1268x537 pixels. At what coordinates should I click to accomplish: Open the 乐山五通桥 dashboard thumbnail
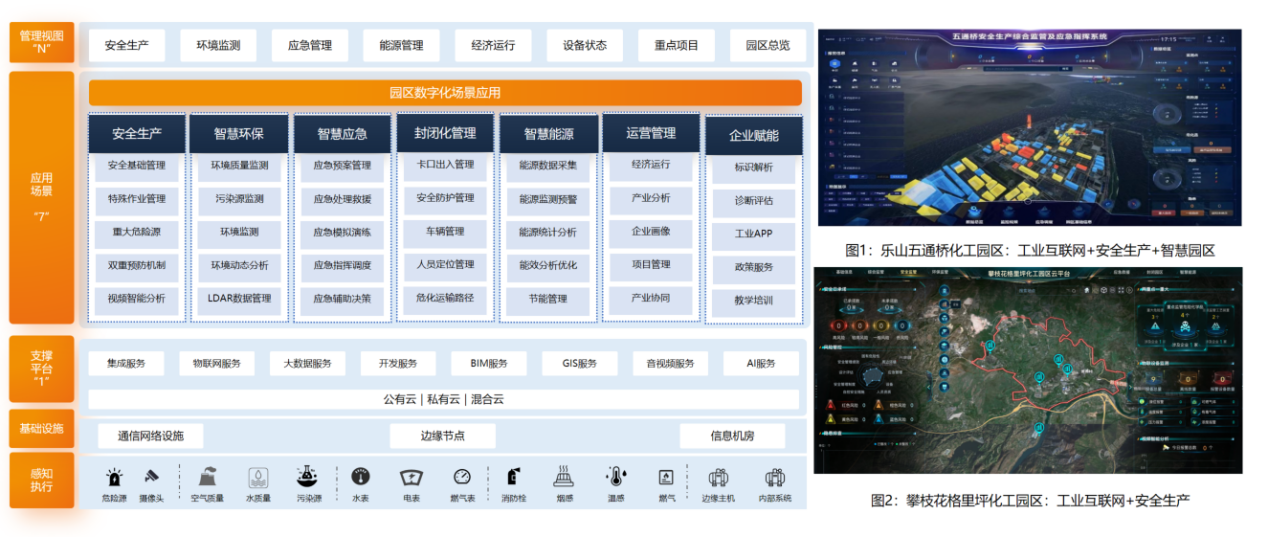1029,128
